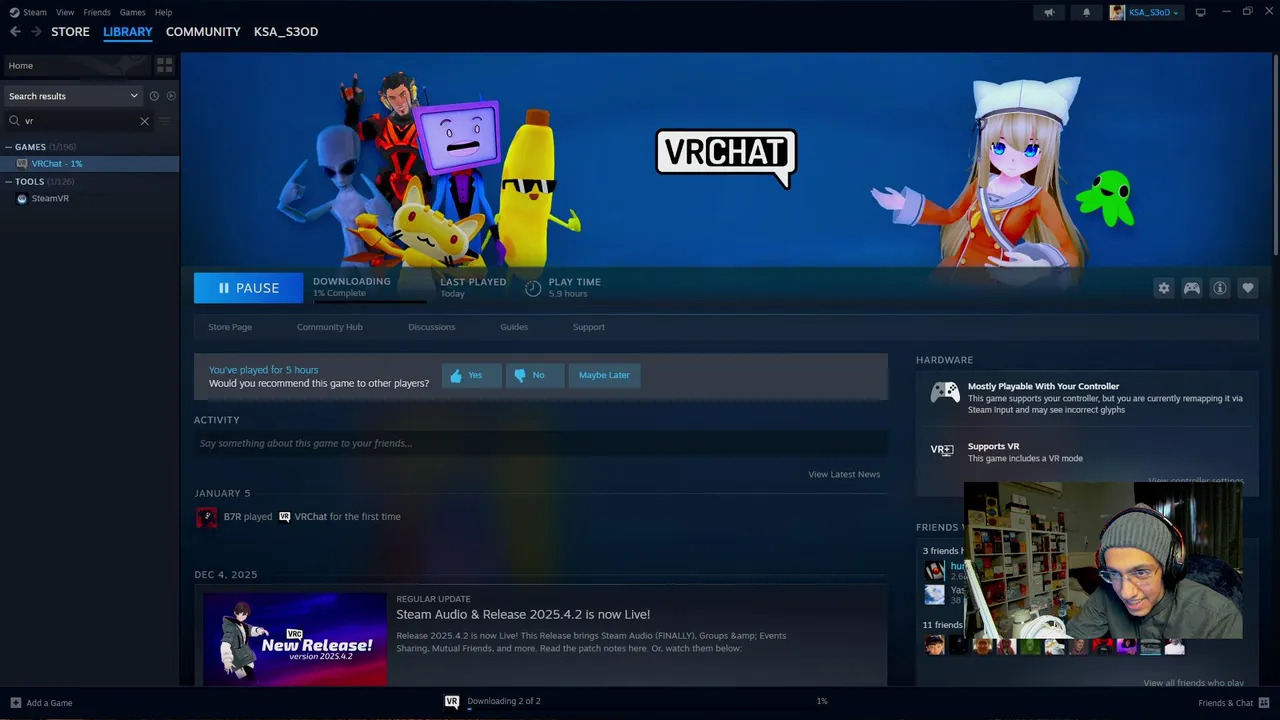1280x720 pixels.
Task: Open View Latest News
Action: pyautogui.click(x=844, y=474)
